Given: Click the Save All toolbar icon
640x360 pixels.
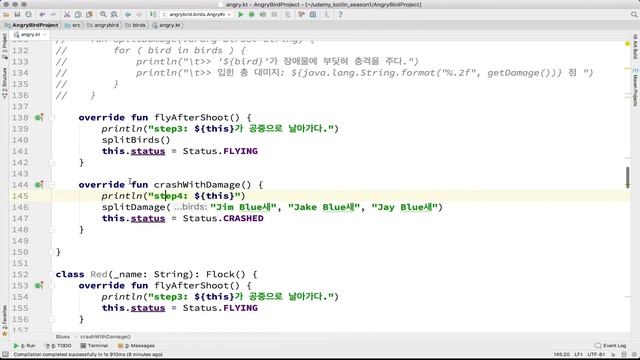Looking at the screenshot, I should click(x=17, y=14).
